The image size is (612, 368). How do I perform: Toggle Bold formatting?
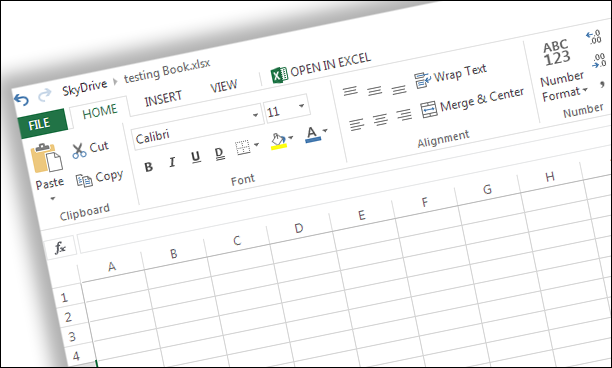click(x=148, y=167)
